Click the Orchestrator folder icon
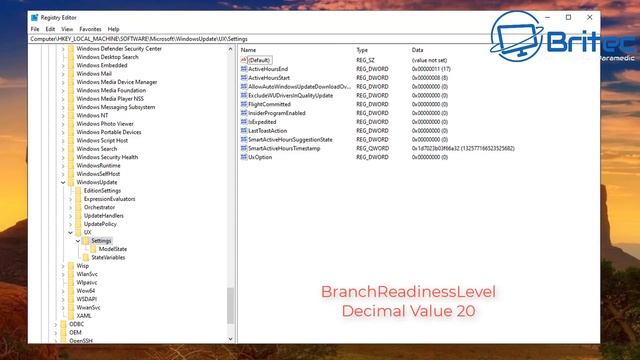 tap(78, 207)
